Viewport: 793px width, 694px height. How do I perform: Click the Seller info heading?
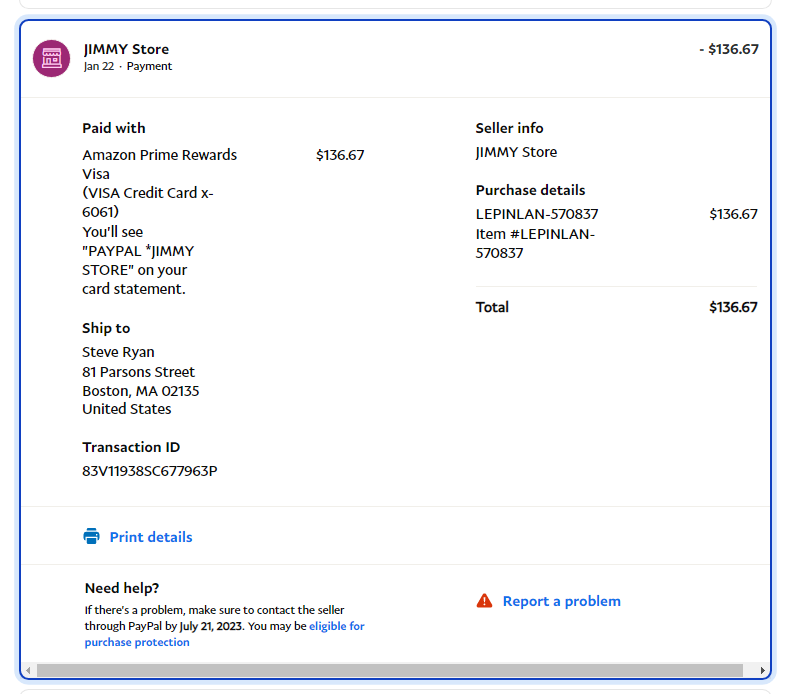pyautogui.click(x=509, y=128)
